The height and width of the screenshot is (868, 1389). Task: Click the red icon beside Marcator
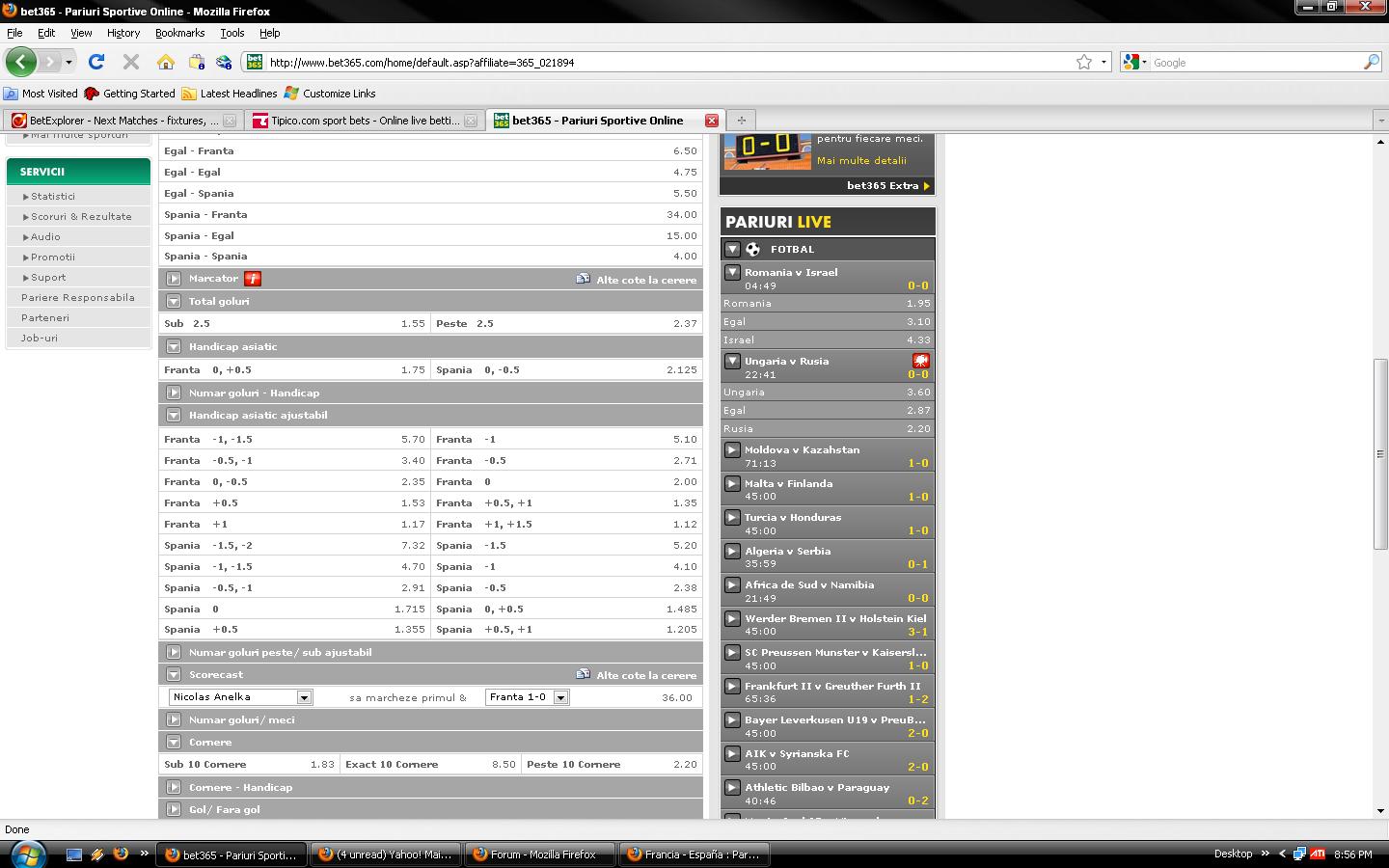pyautogui.click(x=253, y=279)
